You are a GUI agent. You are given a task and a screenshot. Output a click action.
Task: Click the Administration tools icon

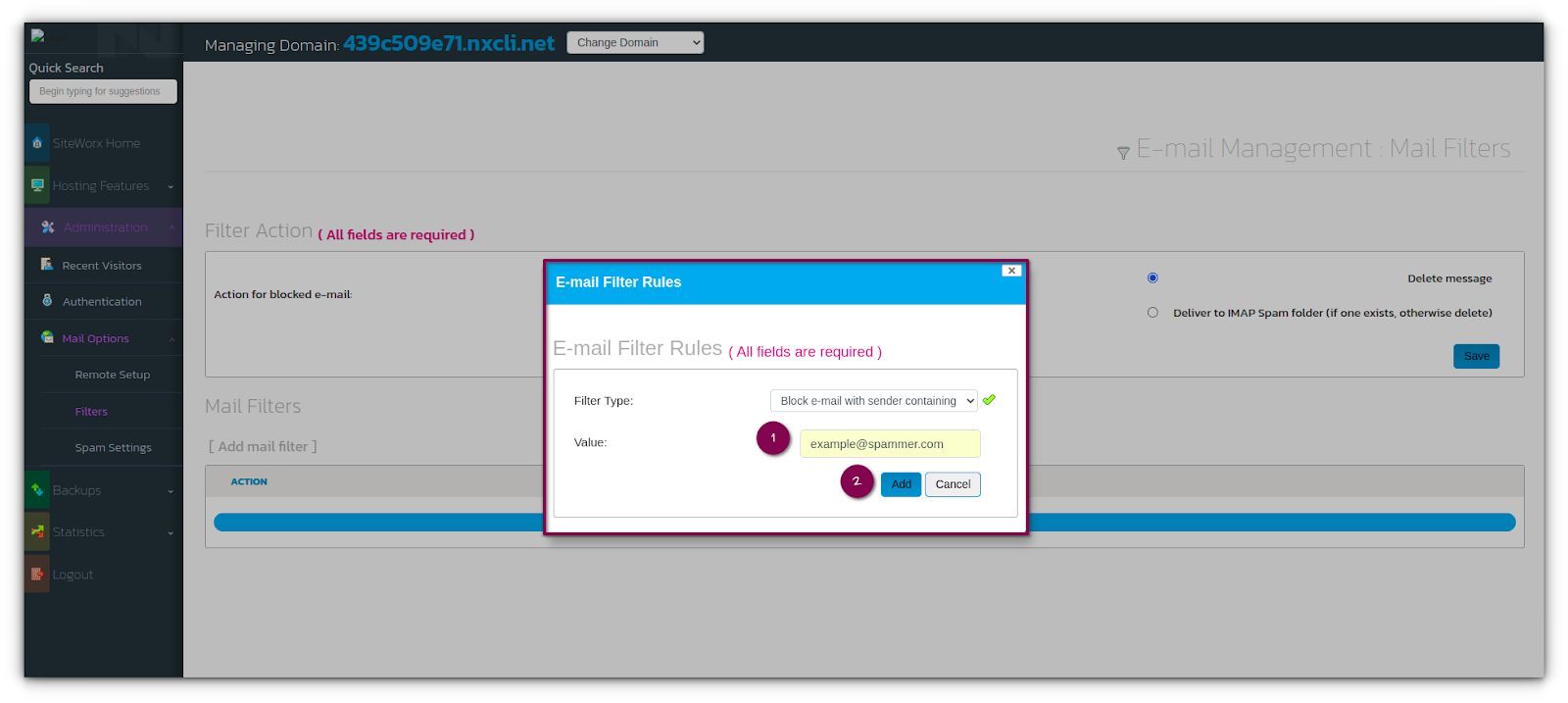[47, 226]
